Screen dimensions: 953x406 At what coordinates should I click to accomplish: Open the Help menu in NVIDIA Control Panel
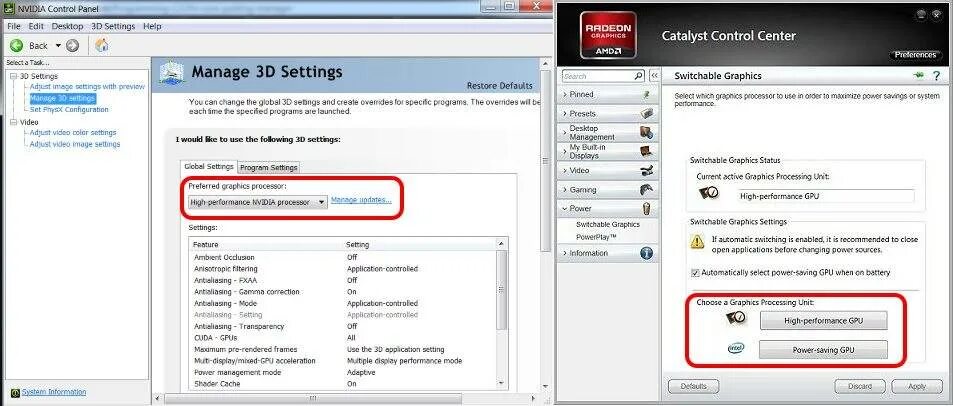(152, 26)
